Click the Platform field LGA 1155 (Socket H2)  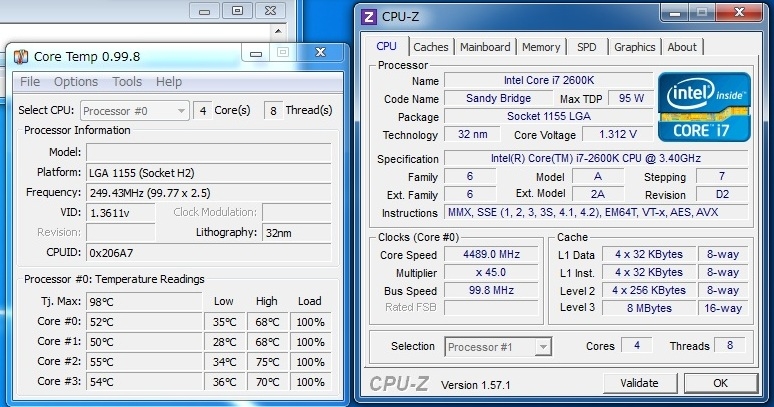pyautogui.click(x=208, y=173)
